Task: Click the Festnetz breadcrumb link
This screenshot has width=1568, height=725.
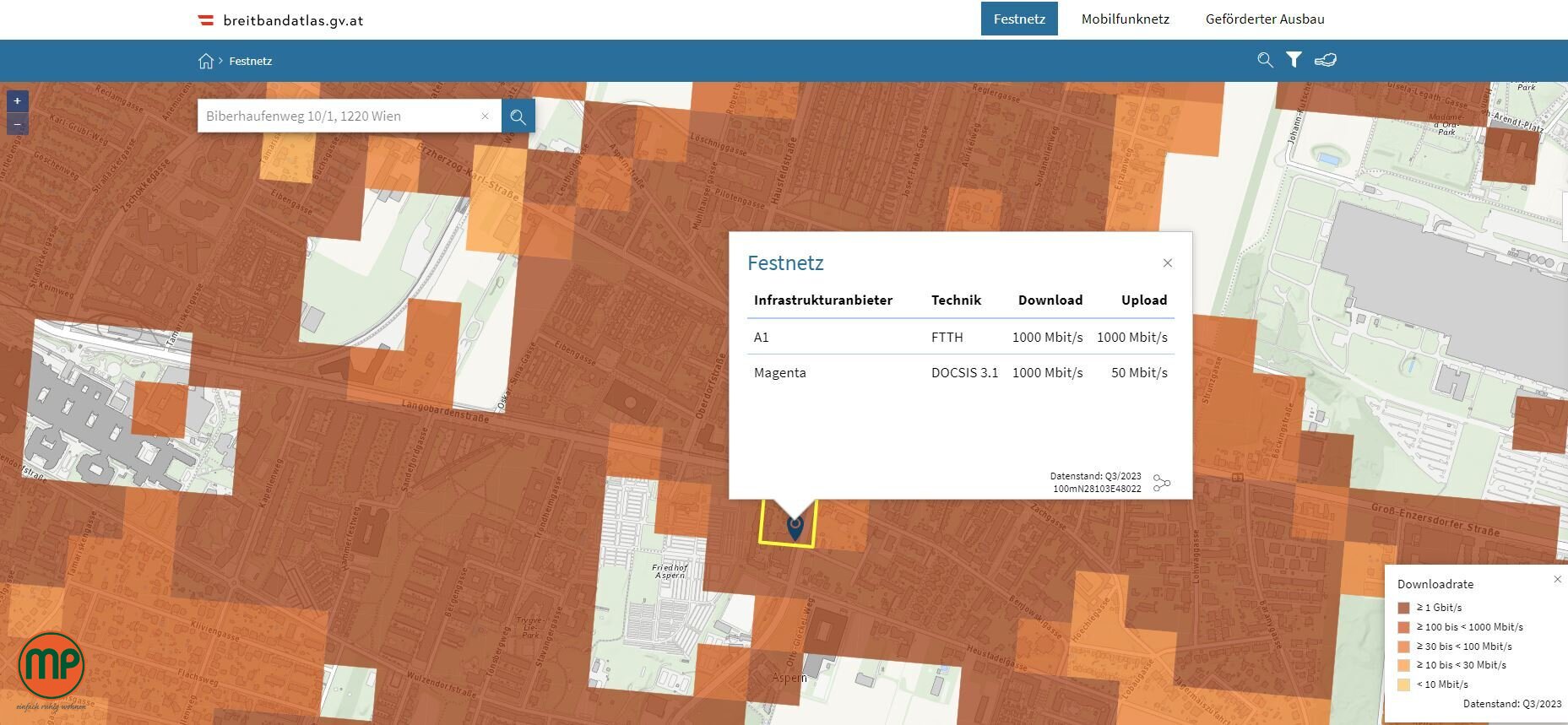Action: (x=250, y=61)
